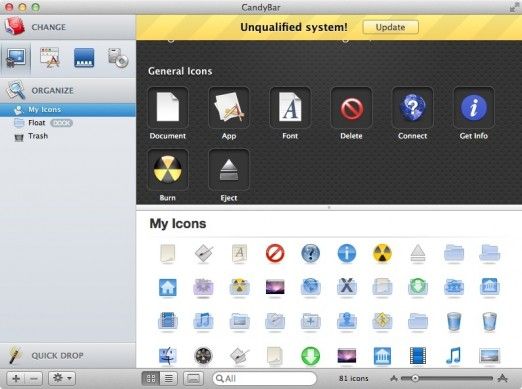Select the blue info icon in My Icons
Image resolution: width=522 pixels, height=389 pixels.
pos(347,253)
